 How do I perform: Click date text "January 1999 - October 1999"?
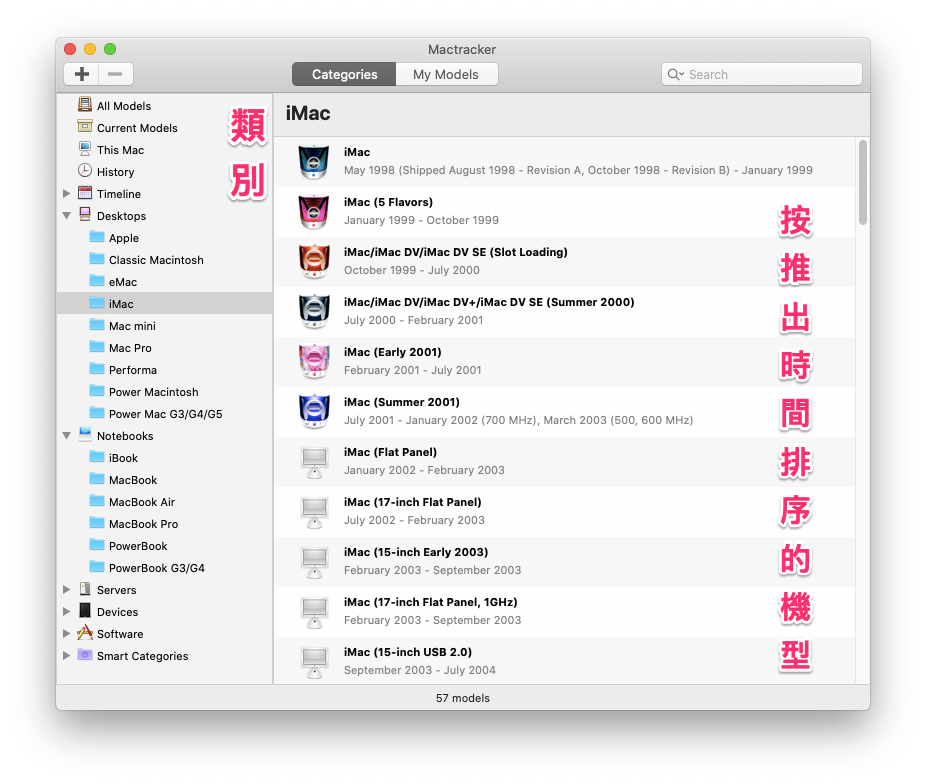[x=421, y=220]
